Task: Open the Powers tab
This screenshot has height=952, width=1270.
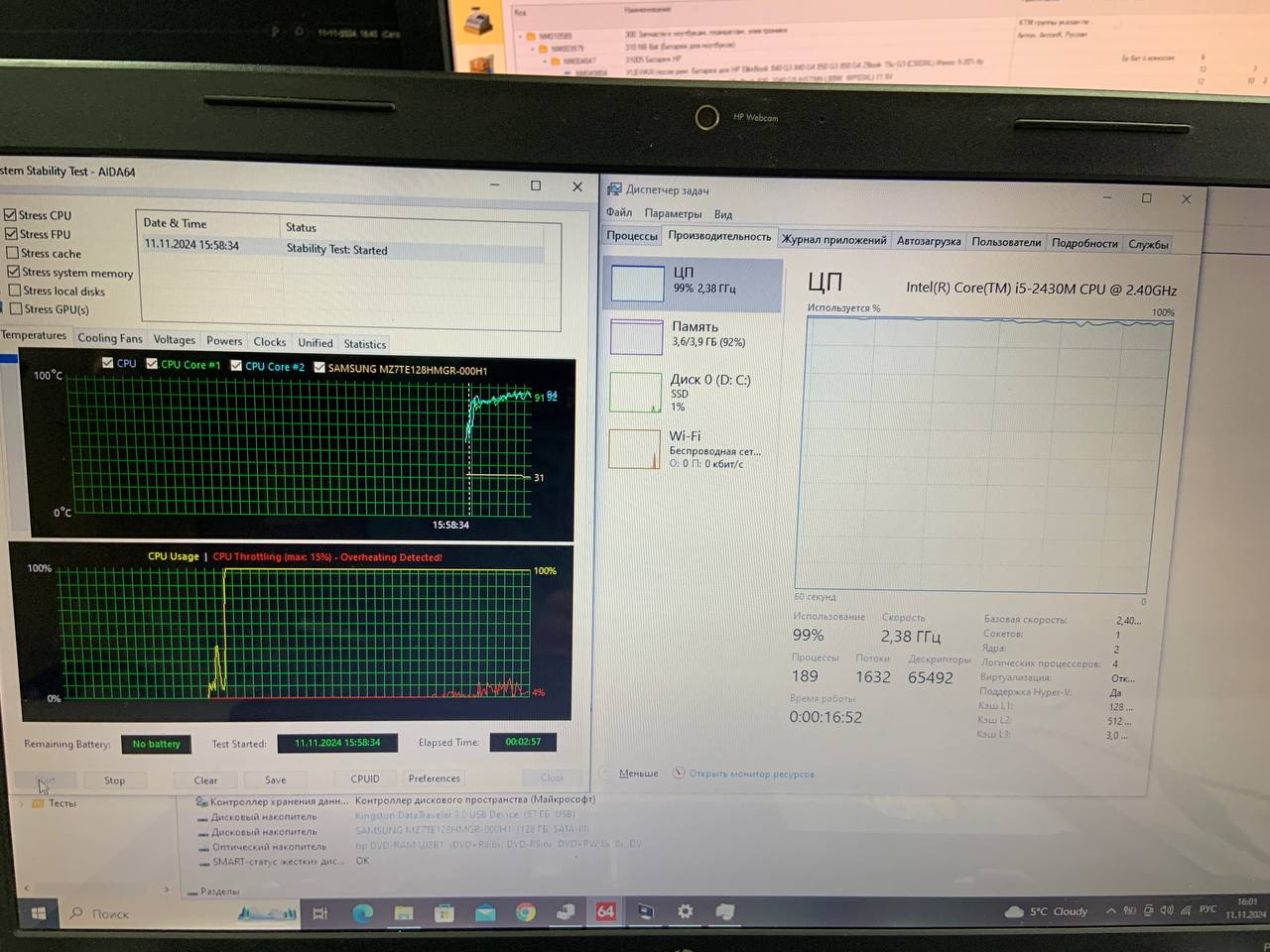Action: tap(224, 340)
